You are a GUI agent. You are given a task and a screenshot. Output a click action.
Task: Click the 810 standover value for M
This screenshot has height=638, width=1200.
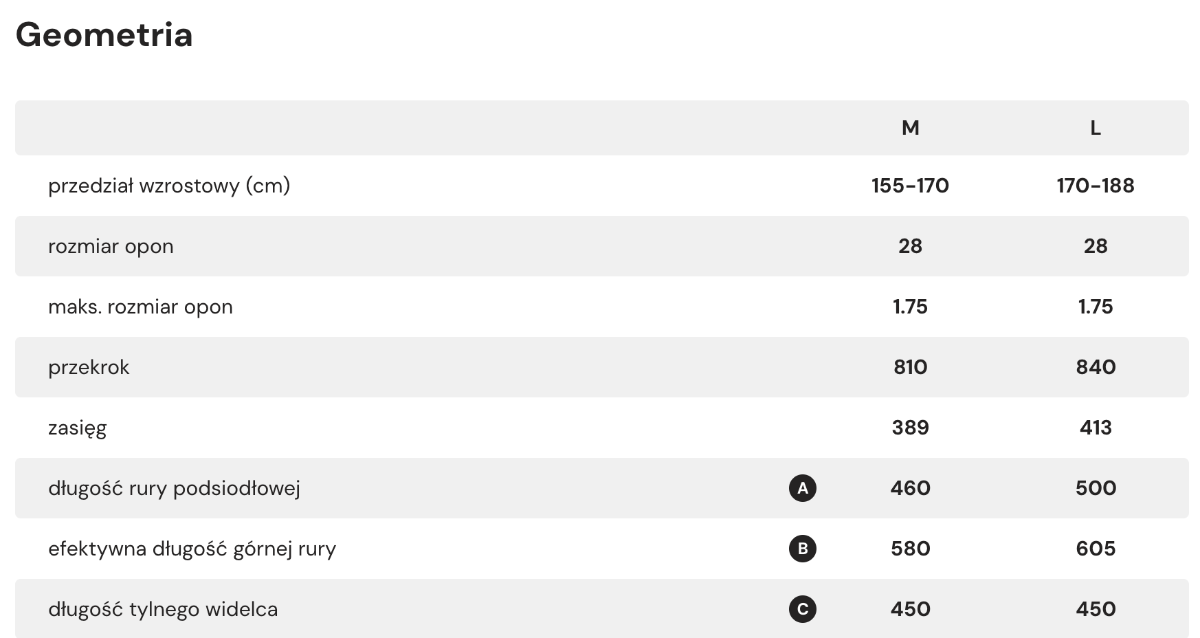pyautogui.click(x=910, y=367)
